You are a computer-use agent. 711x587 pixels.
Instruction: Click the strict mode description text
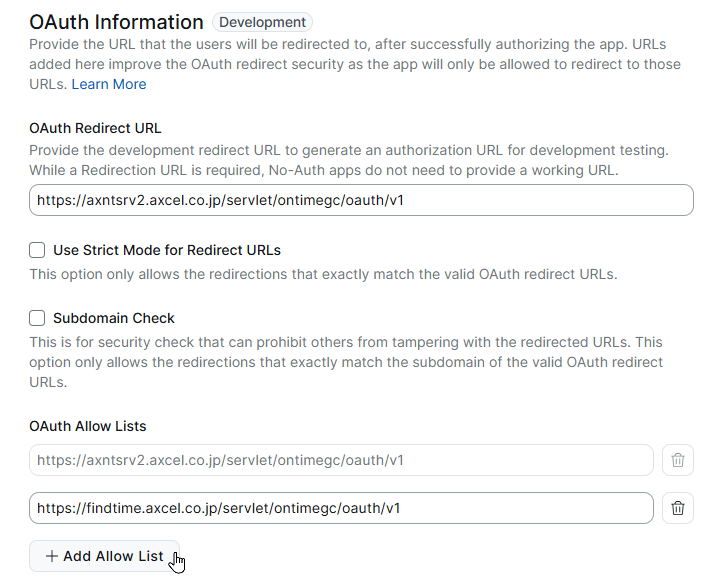point(323,274)
